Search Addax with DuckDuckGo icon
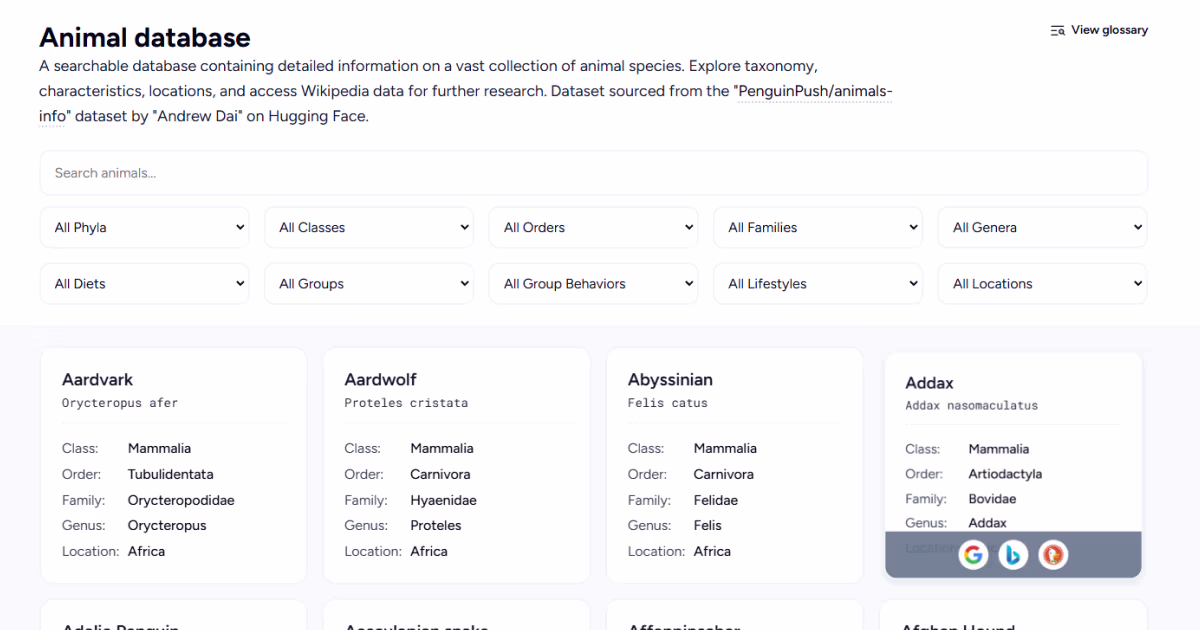1200x630 pixels. (1052, 555)
